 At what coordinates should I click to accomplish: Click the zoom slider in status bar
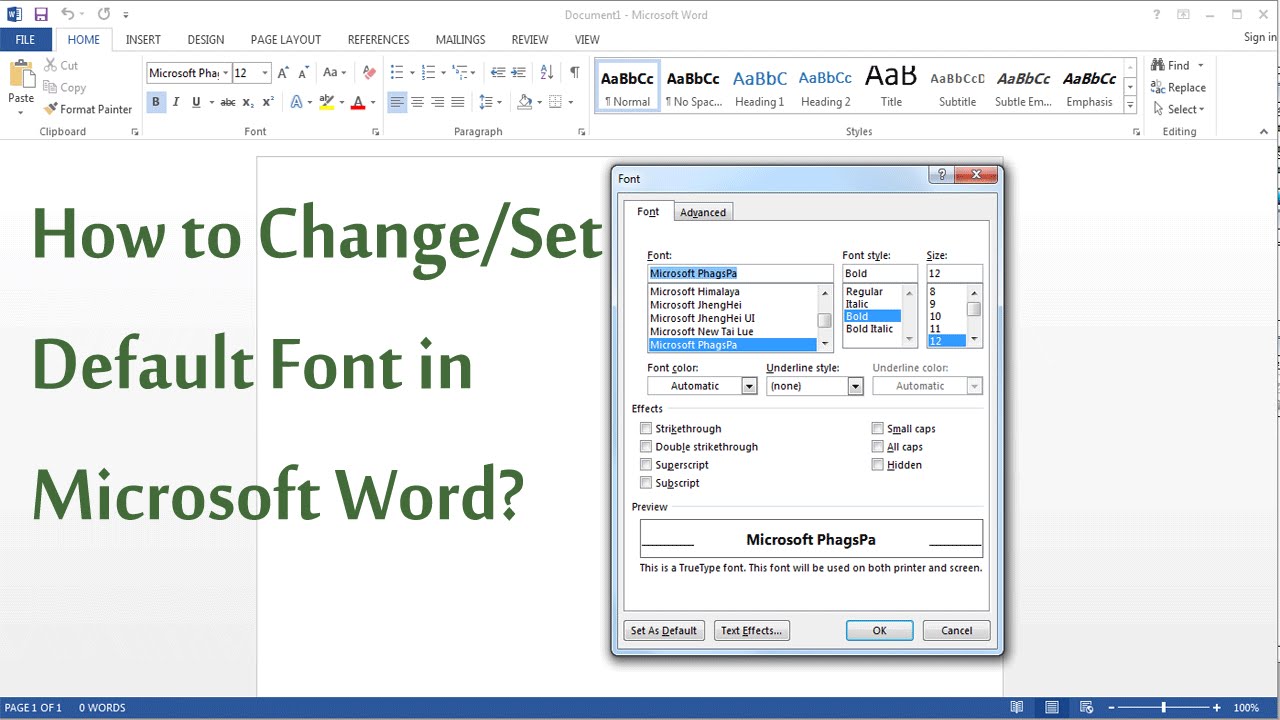[1162, 708]
